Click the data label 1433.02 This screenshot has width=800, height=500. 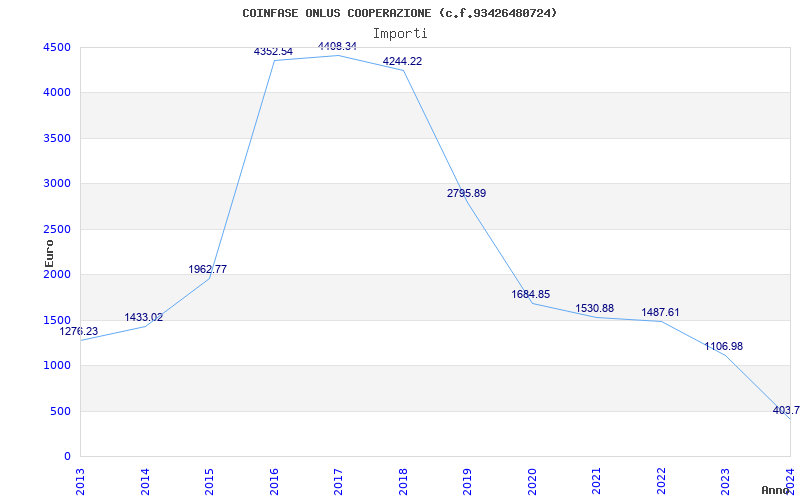[143, 317]
